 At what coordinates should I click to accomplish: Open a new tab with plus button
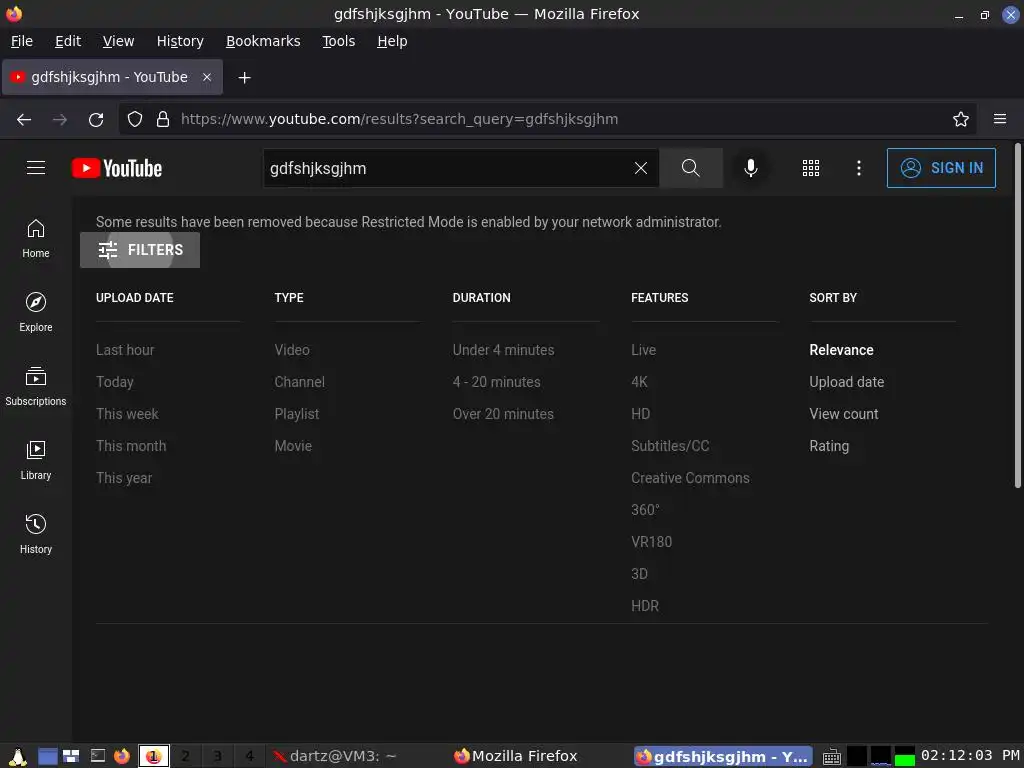tap(244, 78)
